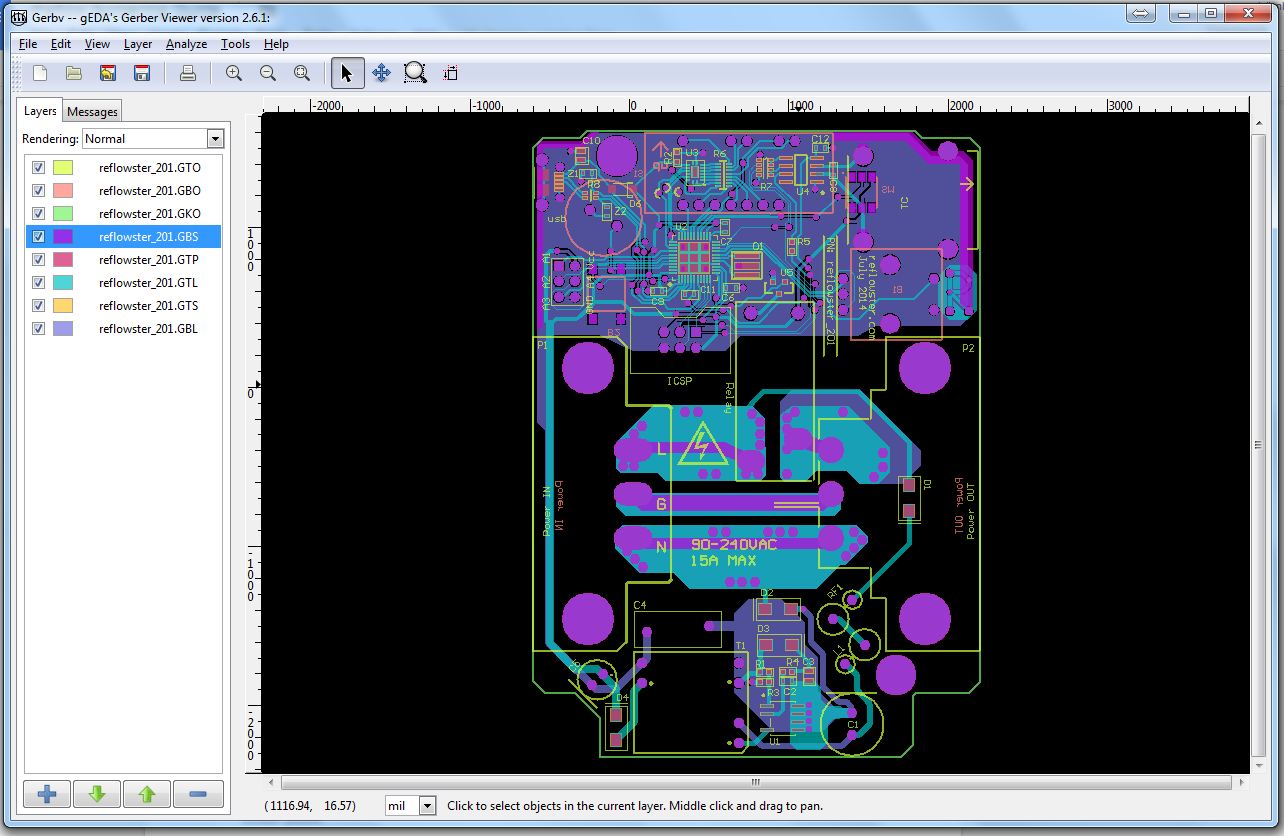
Task: Toggle visibility of reflowster_201.GTL layer
Action: (x=39, y=283)
